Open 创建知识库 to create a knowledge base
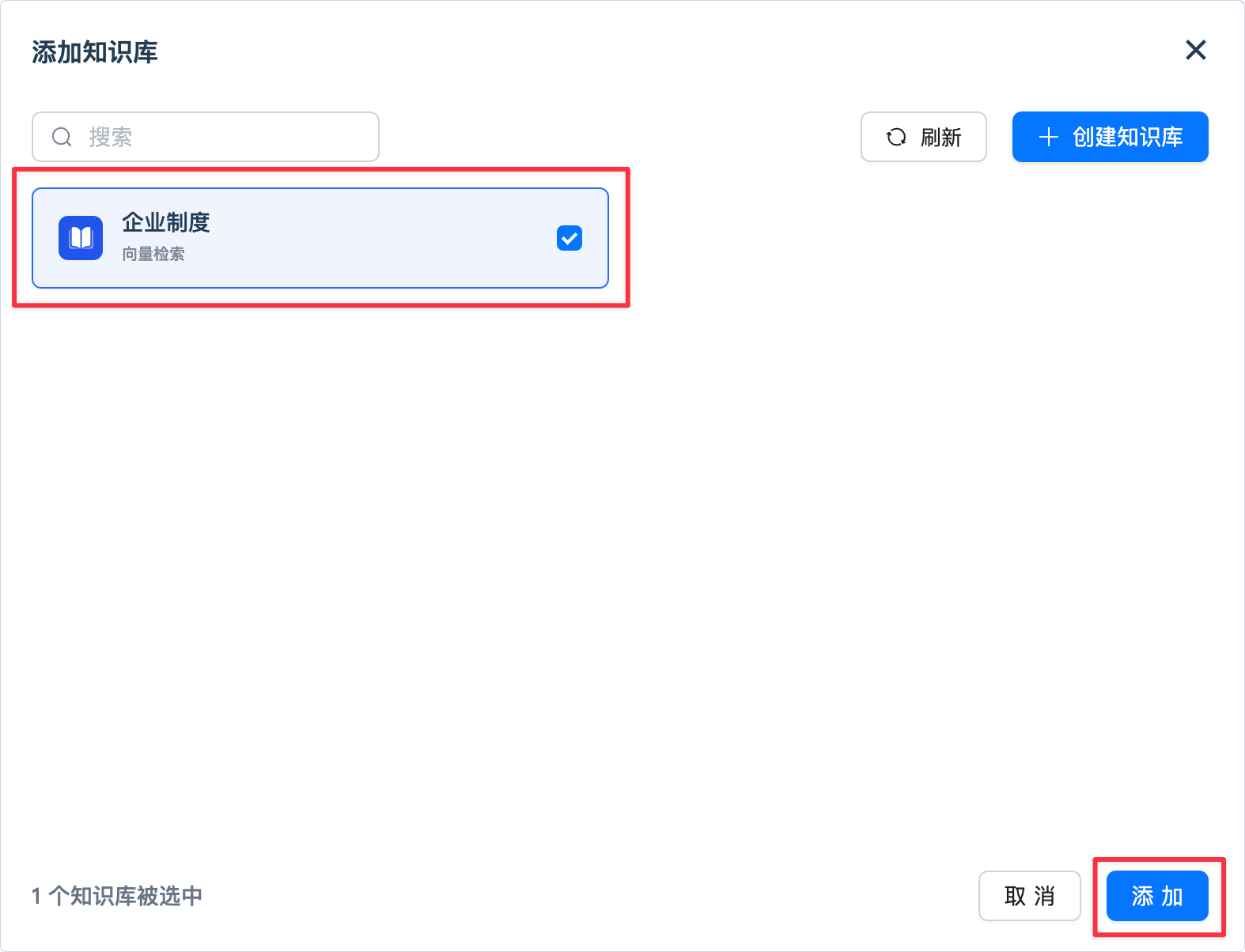 tap(1110, 137)
